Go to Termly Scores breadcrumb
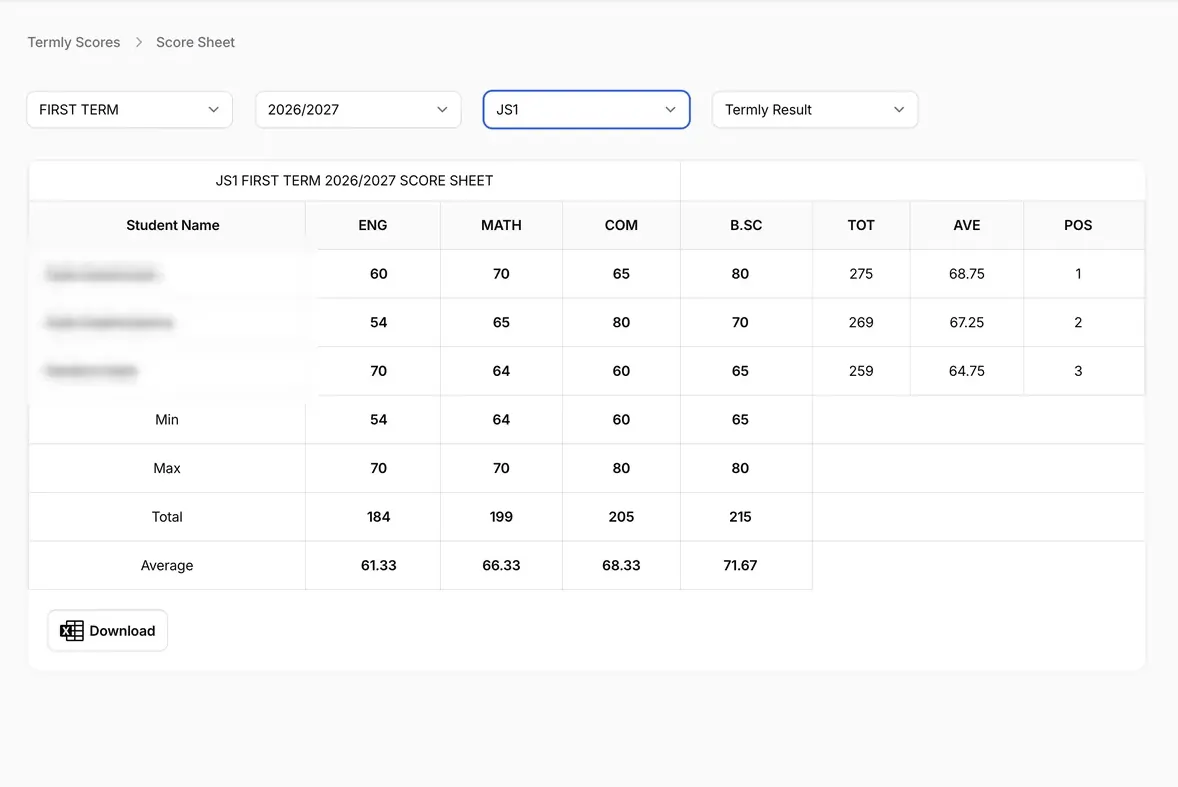The width and height of the screenshot is (1178, 787). coord(74,42)
